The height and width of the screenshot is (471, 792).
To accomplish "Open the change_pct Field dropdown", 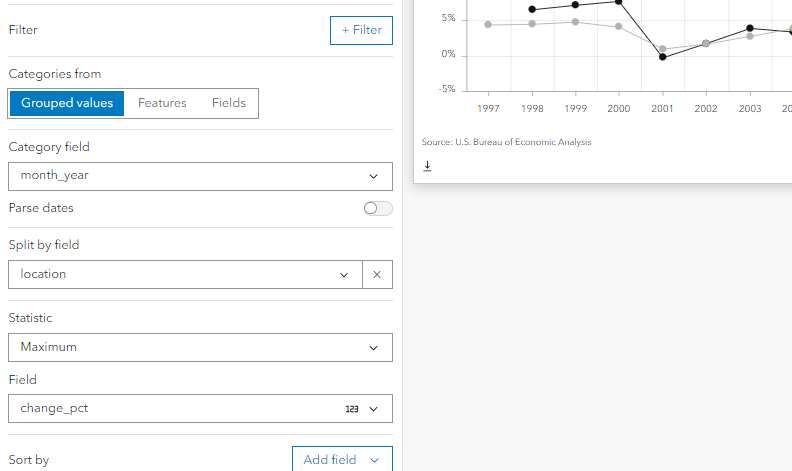I will (200, 409).
